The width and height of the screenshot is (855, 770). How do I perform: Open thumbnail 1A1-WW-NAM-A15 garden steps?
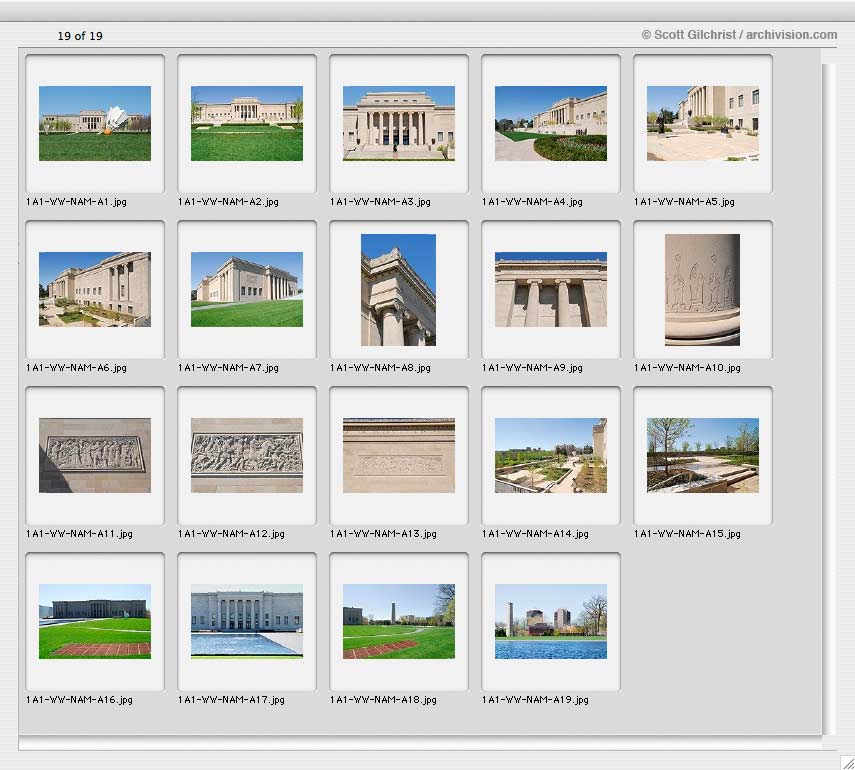[703, 455]
